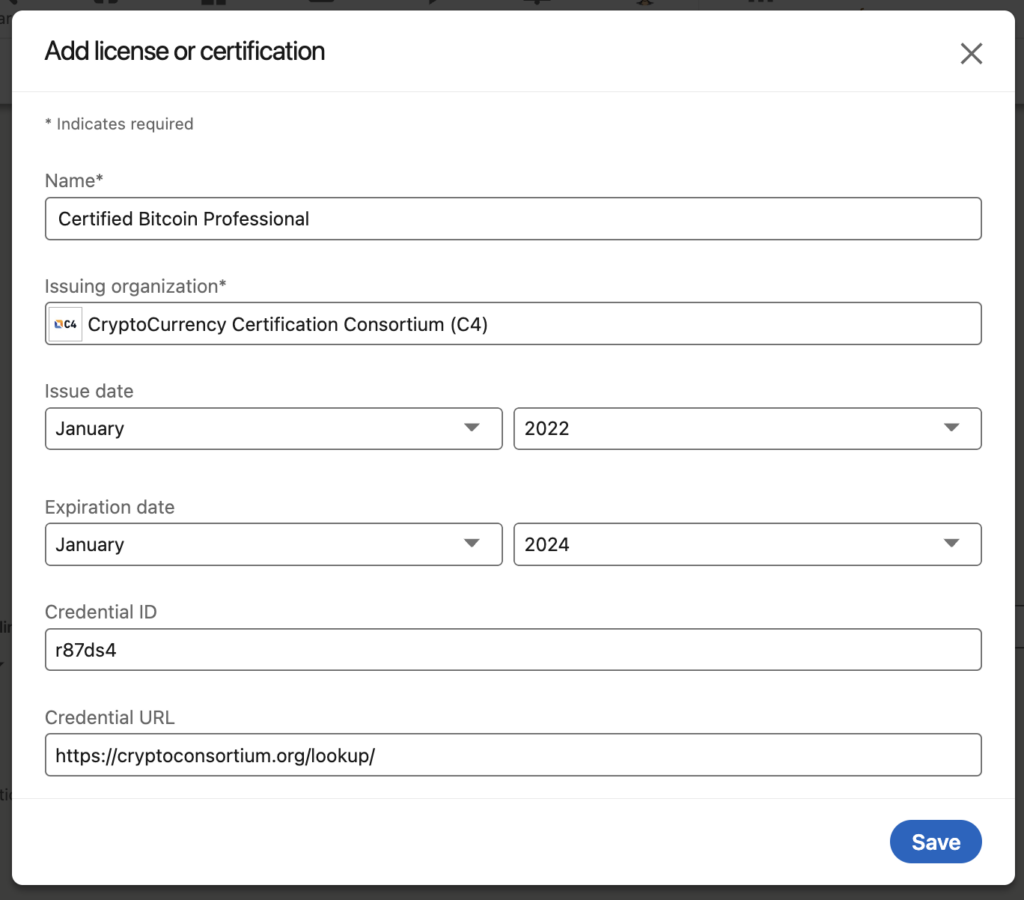Close the Add license or certification dialog
1024x900 pixels.
971,54
